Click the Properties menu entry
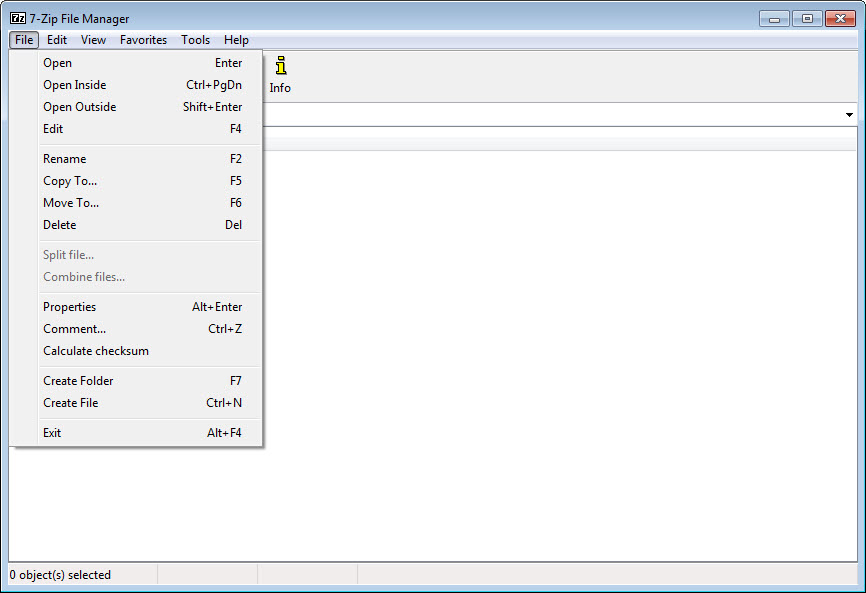Viewport: 866px width, 593px height. pyautogui.click(x=142, y=307)
